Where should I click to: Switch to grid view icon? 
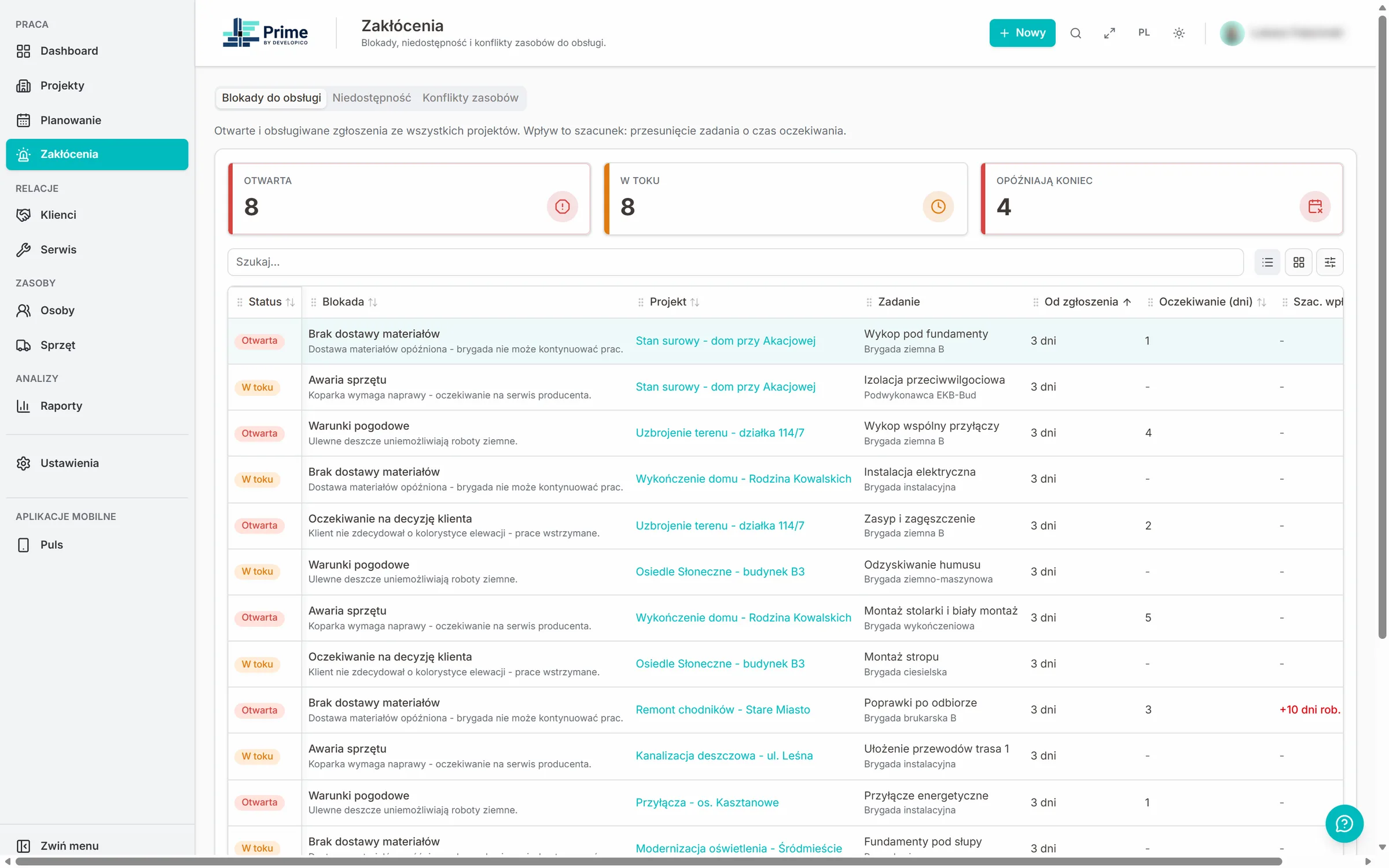(1299, 262)
